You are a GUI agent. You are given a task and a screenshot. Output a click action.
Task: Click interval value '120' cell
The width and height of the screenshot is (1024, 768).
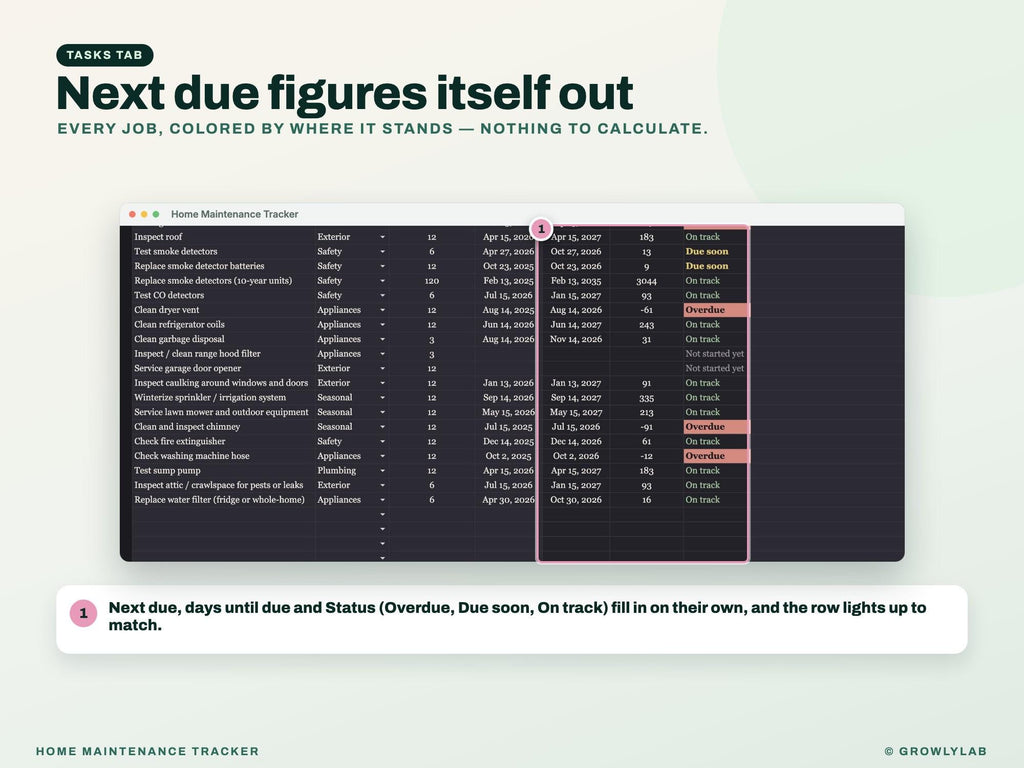pos(432,281)
